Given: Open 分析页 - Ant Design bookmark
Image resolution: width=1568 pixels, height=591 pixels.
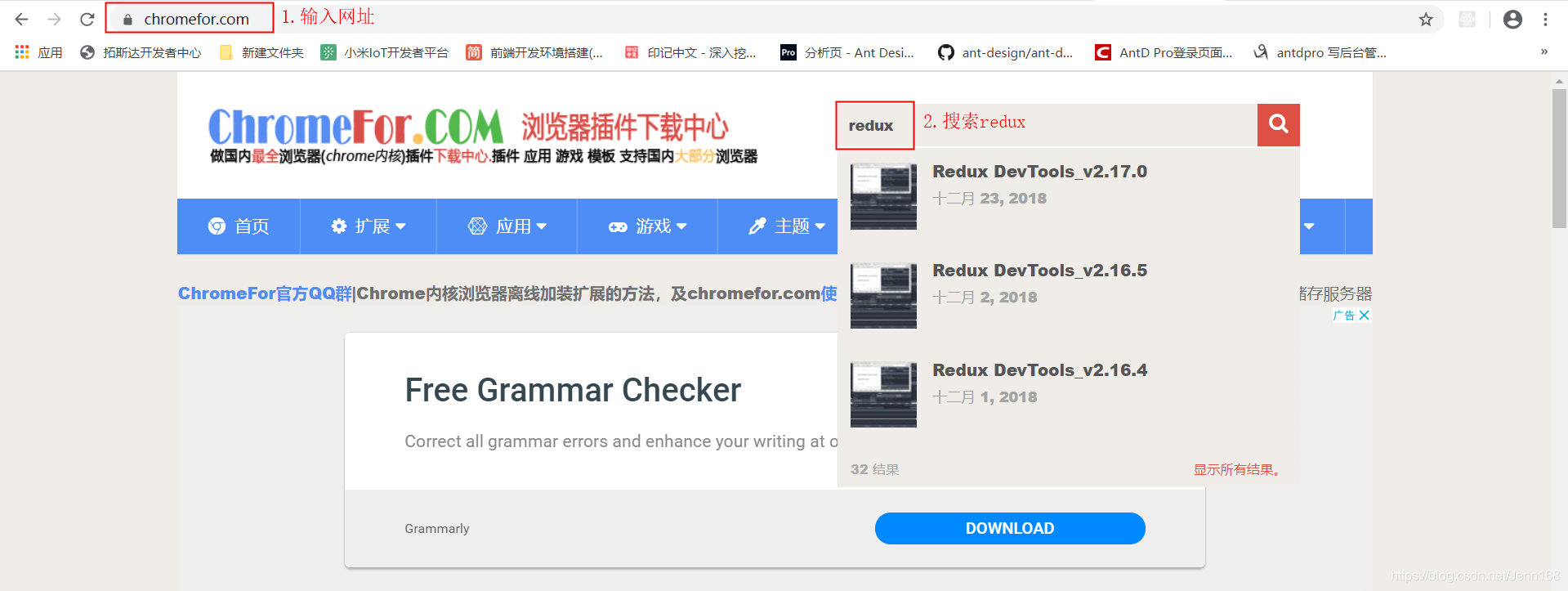Looking at the screenshot, I should [x=847, y=52].
